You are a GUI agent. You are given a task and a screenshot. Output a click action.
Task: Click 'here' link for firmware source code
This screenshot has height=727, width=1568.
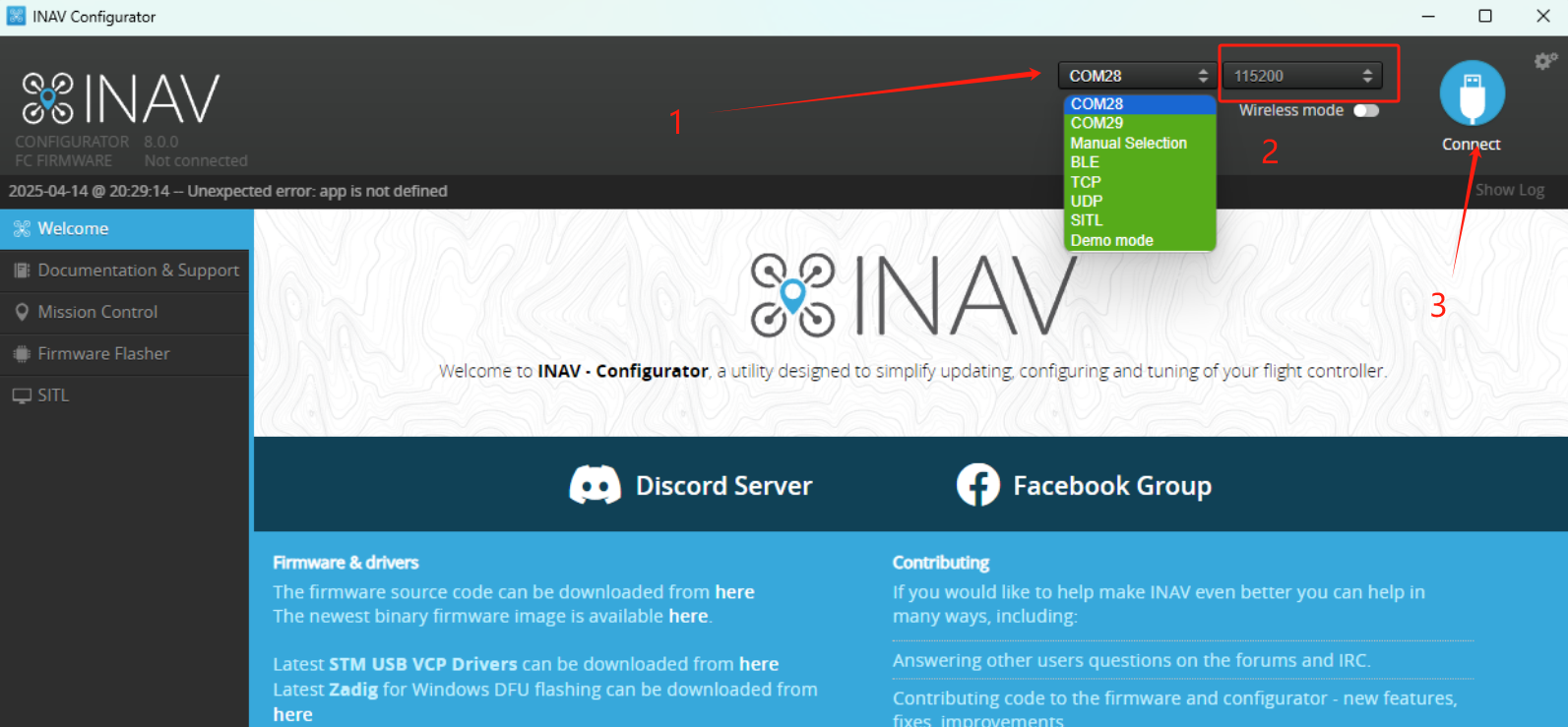coord(734,591)
